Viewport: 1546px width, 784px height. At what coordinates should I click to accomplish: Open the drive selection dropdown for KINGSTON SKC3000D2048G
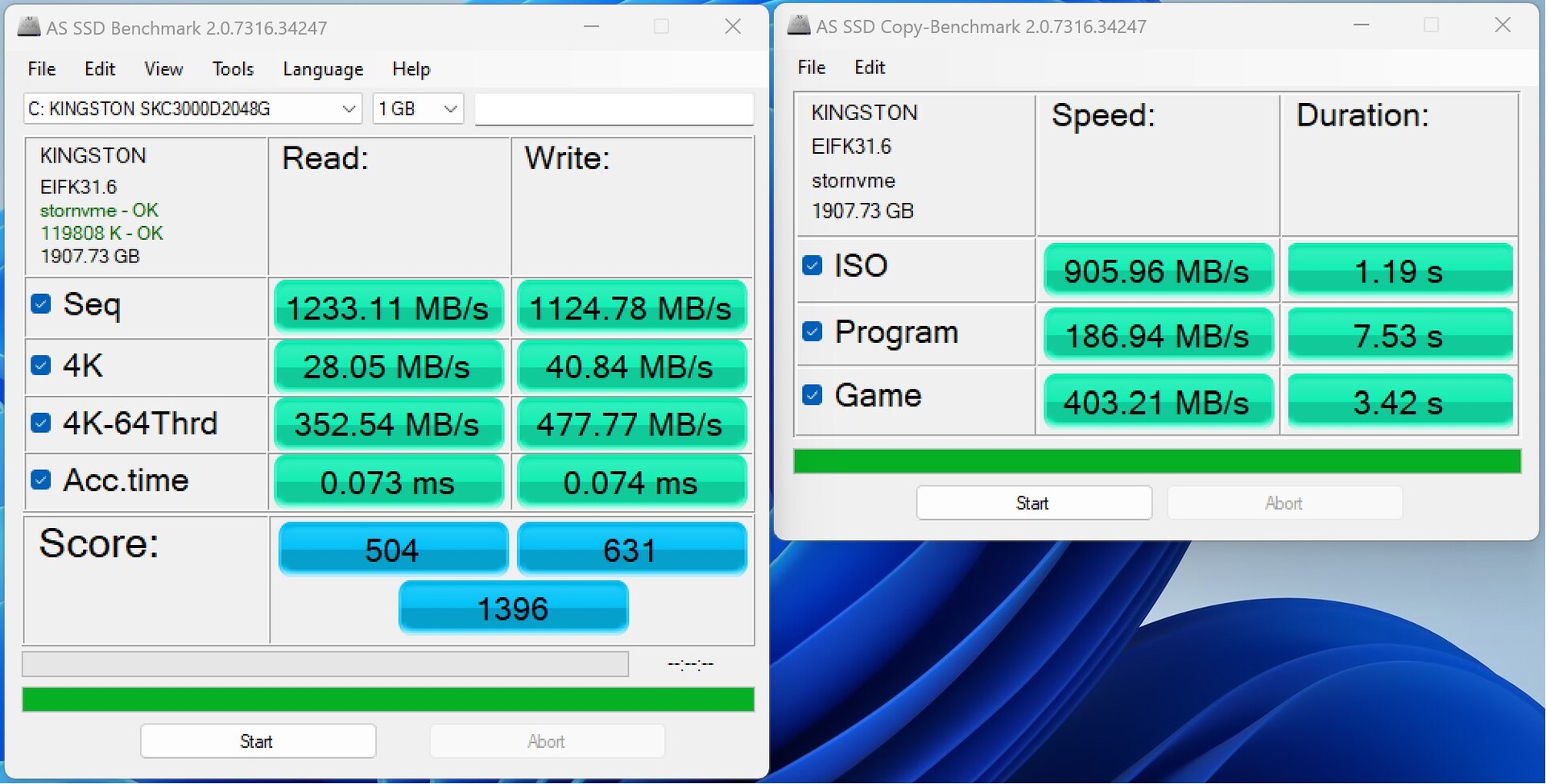point(192,109)
